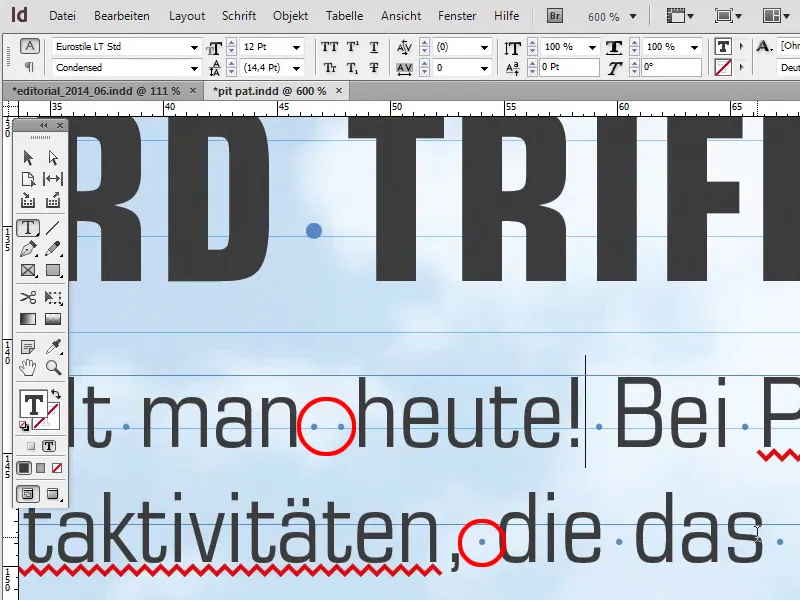Swap fill and stroke colors
The image size is (800, 600).
pos(58,393)
